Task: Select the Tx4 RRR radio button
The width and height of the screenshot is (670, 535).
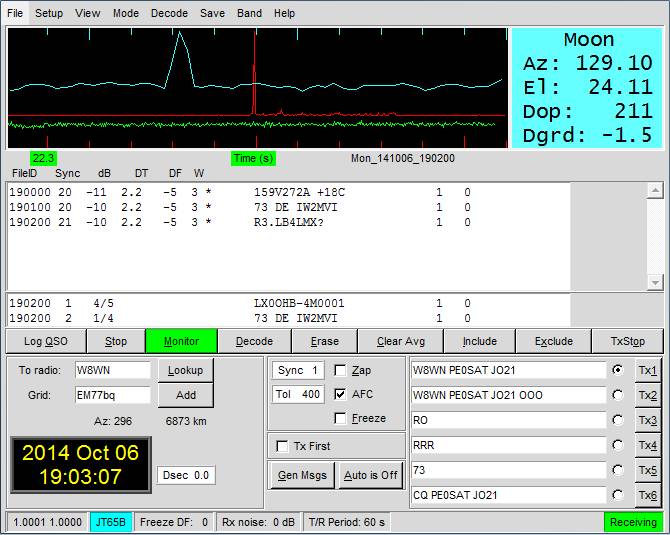Action: 617,445
